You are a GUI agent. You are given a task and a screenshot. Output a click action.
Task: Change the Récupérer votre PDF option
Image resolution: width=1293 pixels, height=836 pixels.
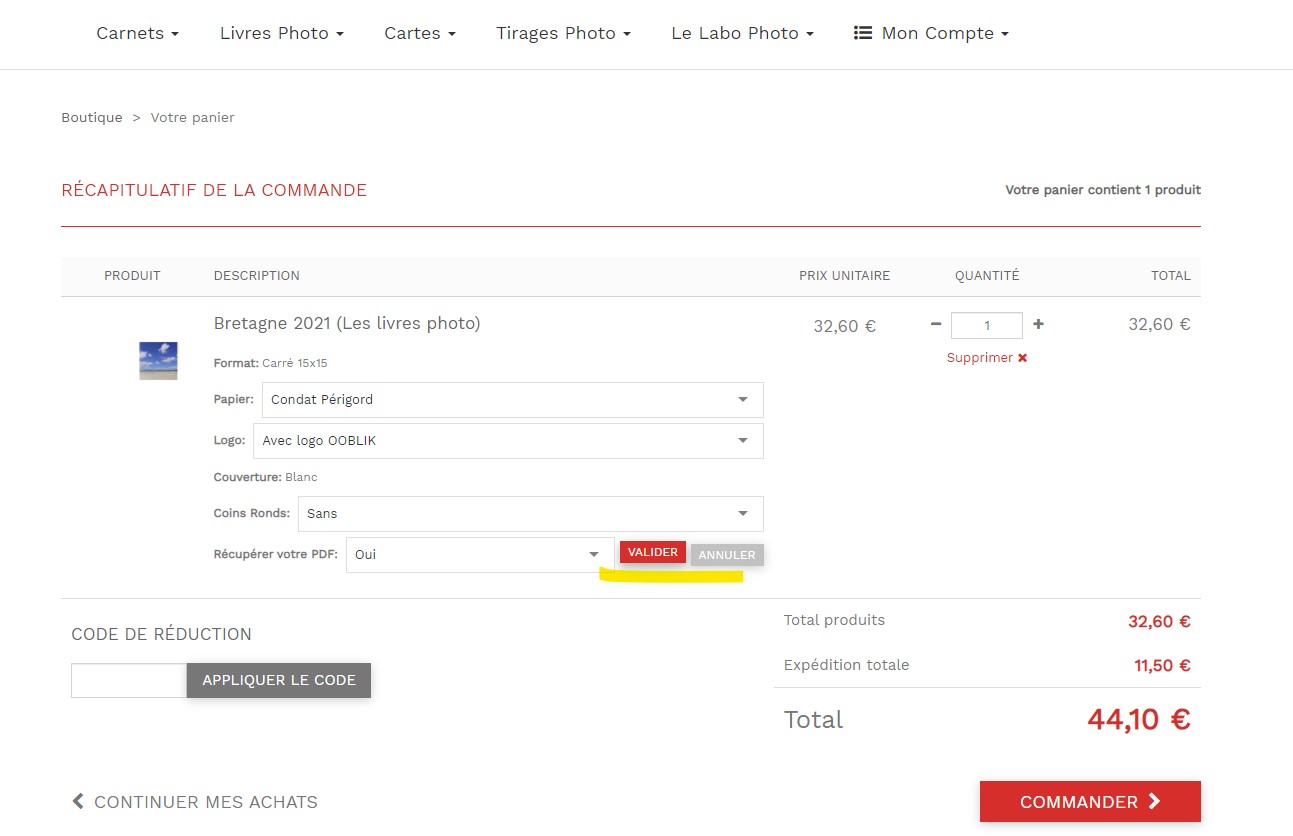click(x=479, y=555)
